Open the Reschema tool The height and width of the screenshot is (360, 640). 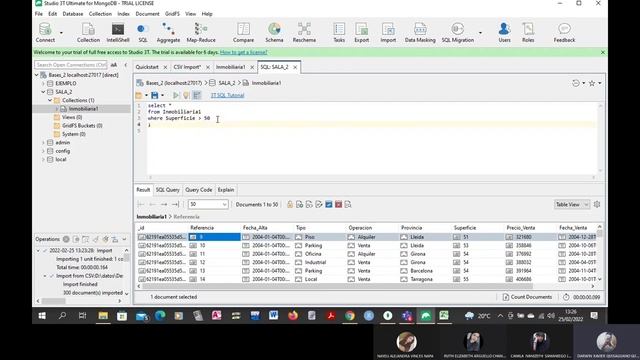click(304, 33)
